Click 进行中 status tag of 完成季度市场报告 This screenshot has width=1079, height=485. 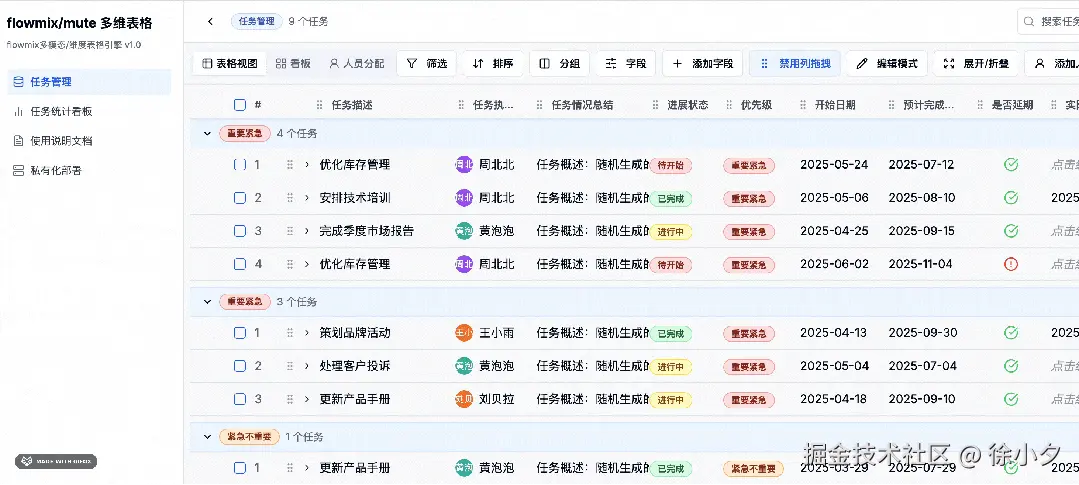671,232
